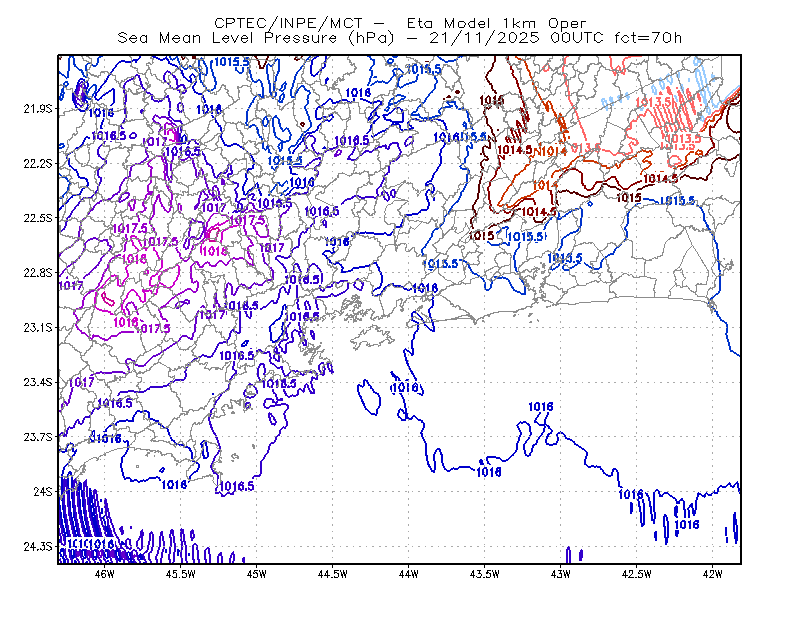800x618 pixels.
Task: Select the 22.2S latitude axis label
Action: tap(38, 163)
